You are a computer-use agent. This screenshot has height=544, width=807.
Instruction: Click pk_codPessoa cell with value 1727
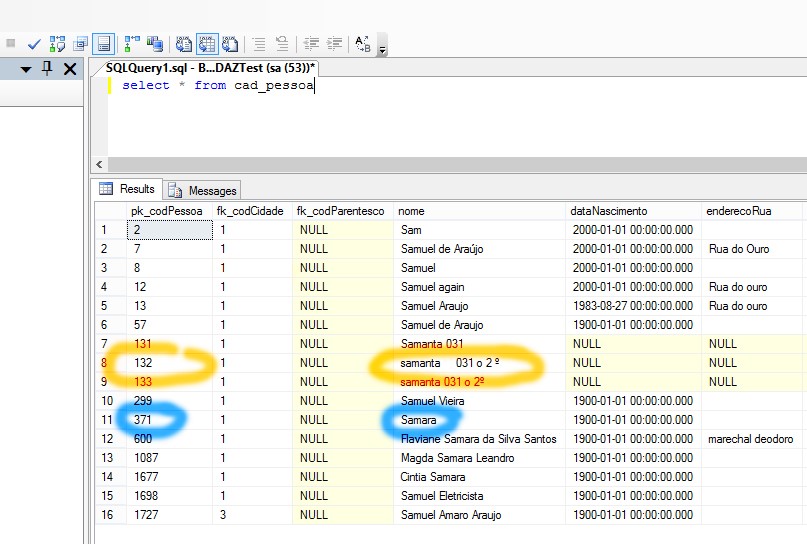pos(170,515)
